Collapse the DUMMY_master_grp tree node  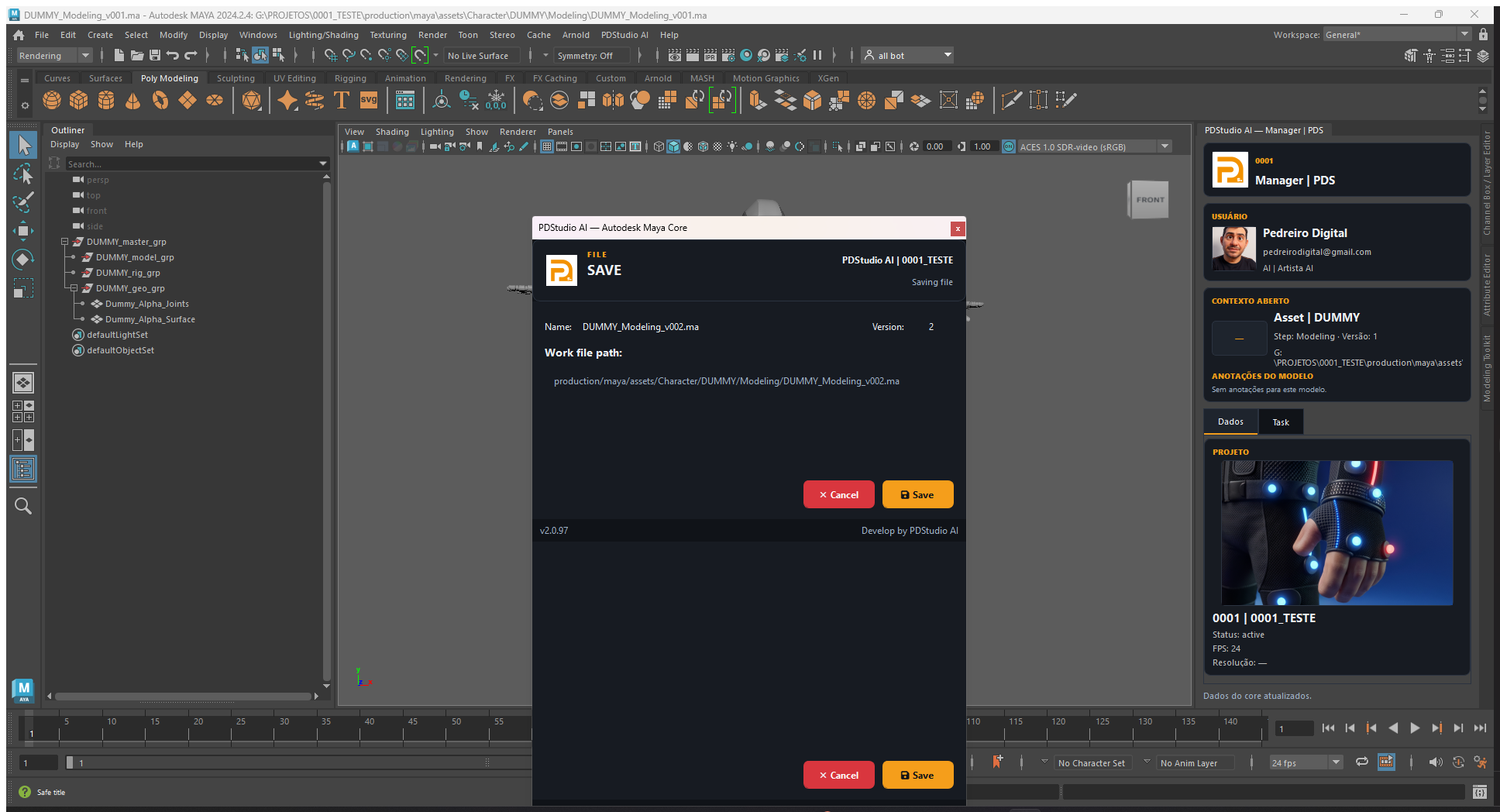pyautogui.click(x=65, y=242)
